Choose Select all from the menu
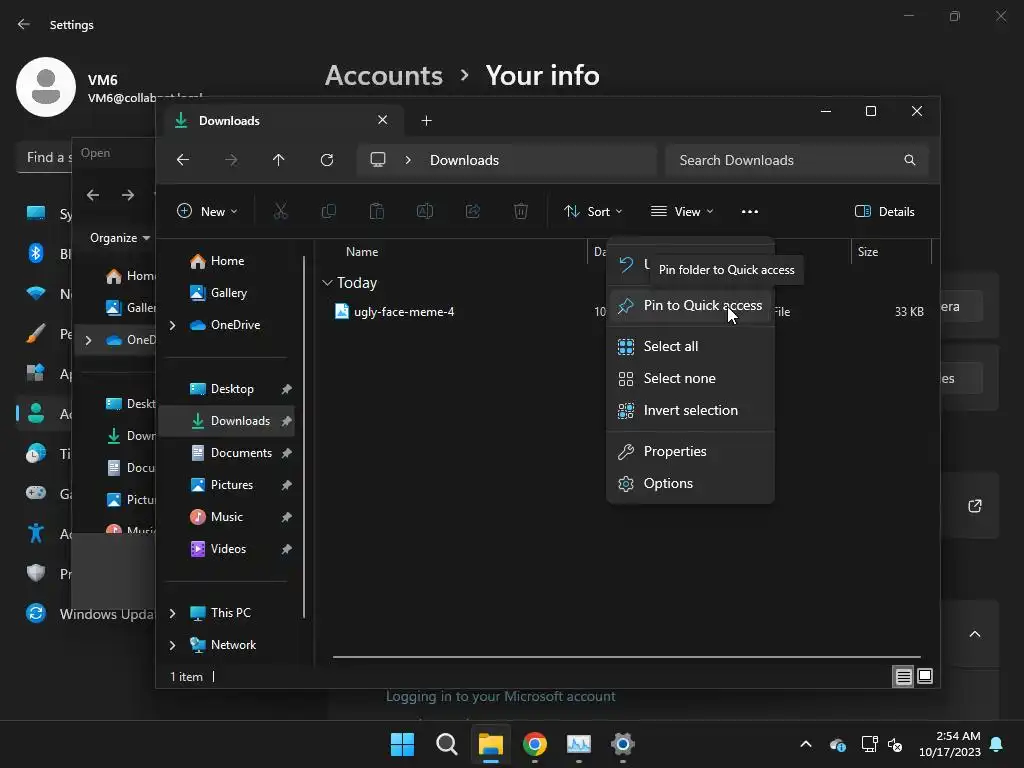The image size is (1024, 768). (690, 346)
